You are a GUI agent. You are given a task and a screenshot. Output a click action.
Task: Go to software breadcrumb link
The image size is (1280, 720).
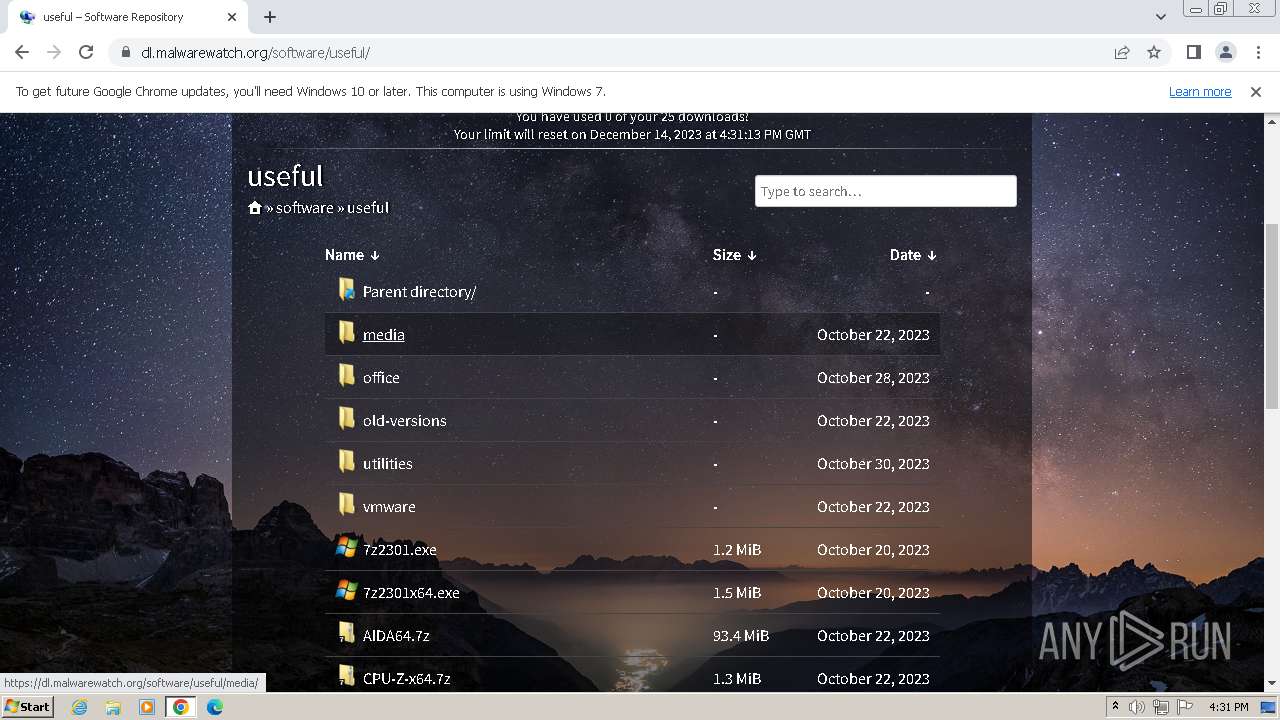coord(305,208)
